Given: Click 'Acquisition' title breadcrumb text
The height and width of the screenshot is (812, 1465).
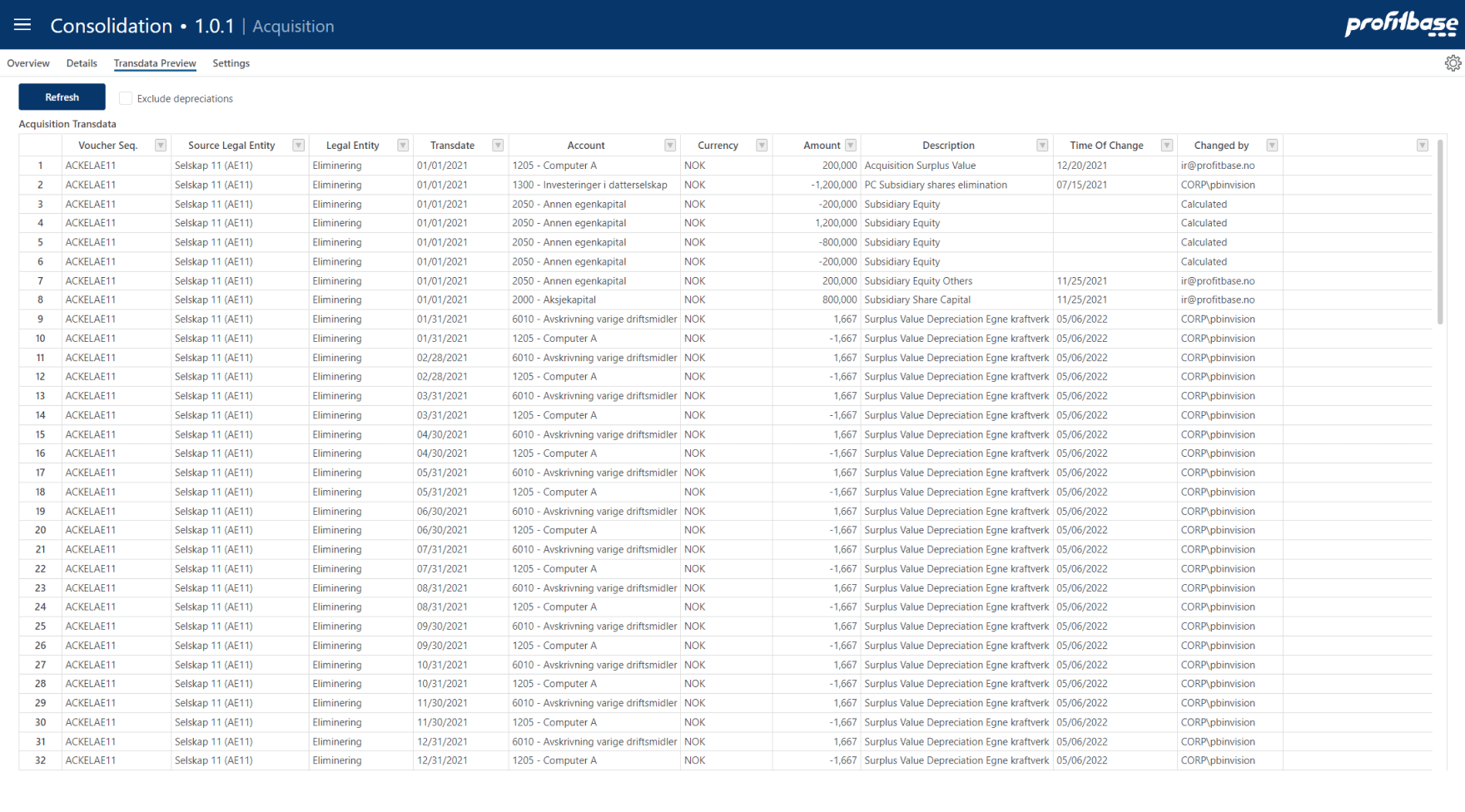Looking at the screenshot, I should (x=293, y=26).
